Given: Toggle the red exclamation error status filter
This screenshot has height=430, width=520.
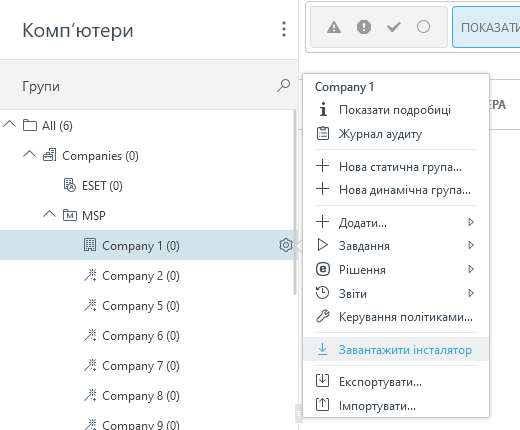Looking at the screenshot, I should click(x=364, y=27).
